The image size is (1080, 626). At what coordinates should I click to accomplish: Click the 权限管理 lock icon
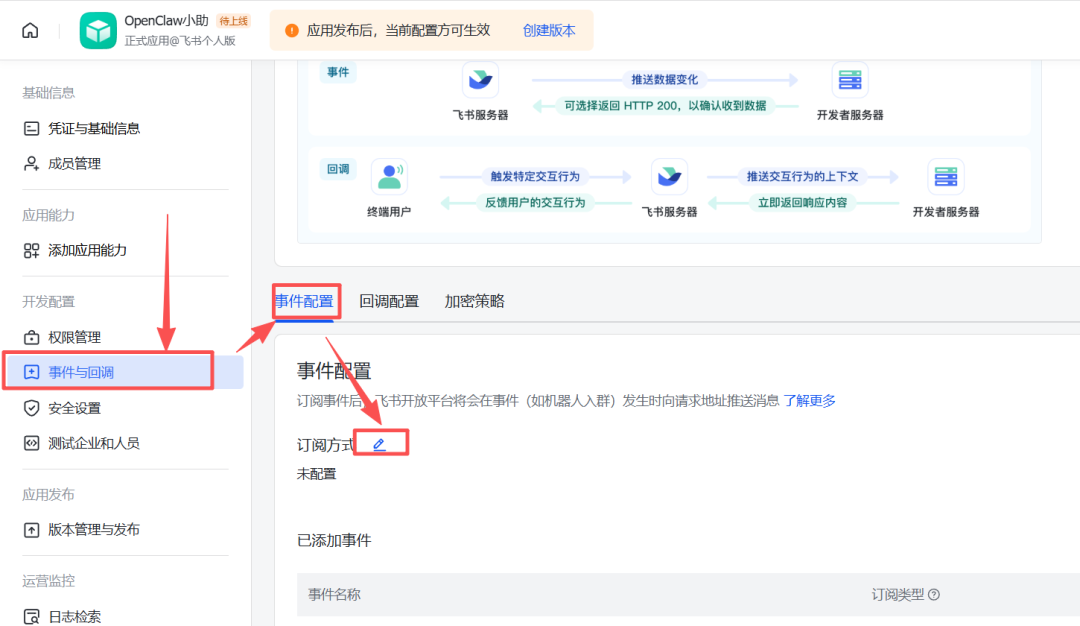tap(32, 337)
